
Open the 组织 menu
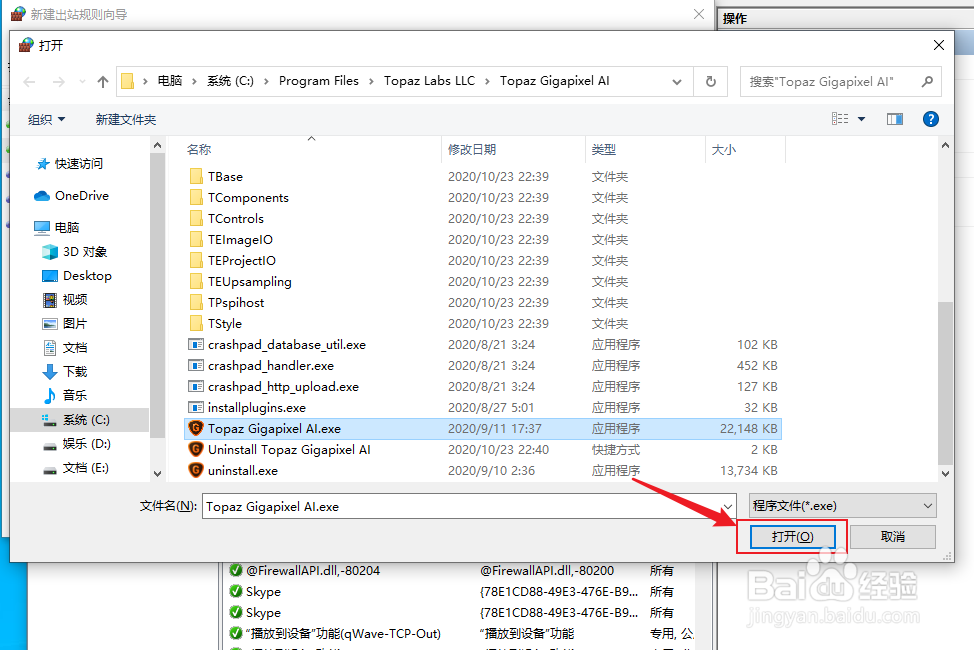click(x=46, y=119)
